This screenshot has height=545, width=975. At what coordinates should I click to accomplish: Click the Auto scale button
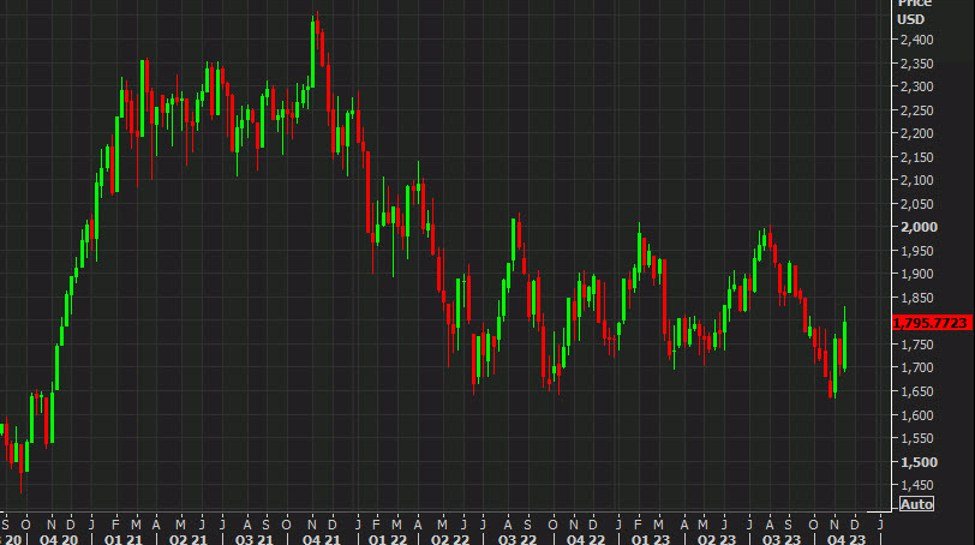pyautogui.click(x=917, y=504)
